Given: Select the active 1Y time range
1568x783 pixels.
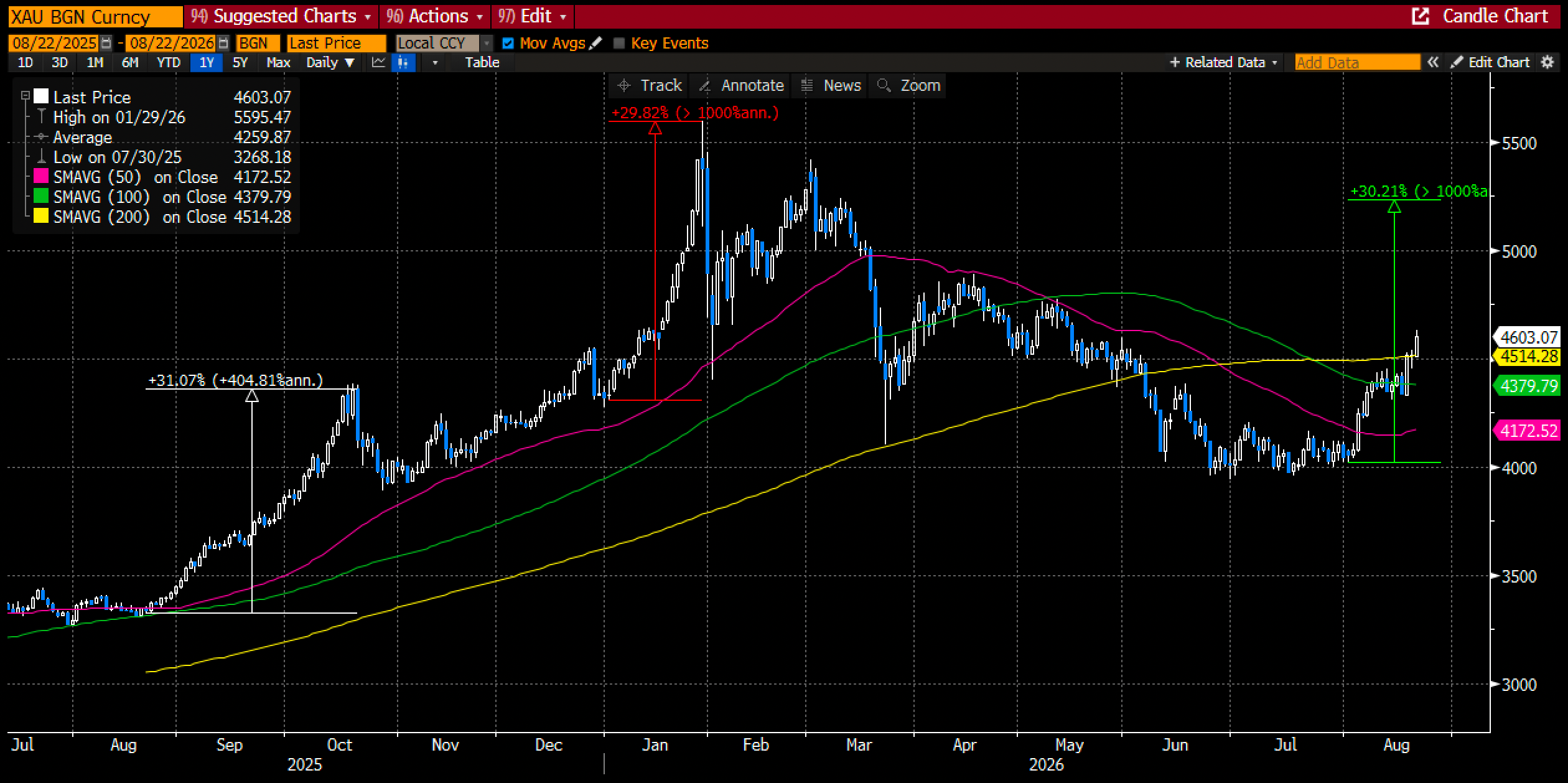Looking at the screenshot, I should [207, 62].
